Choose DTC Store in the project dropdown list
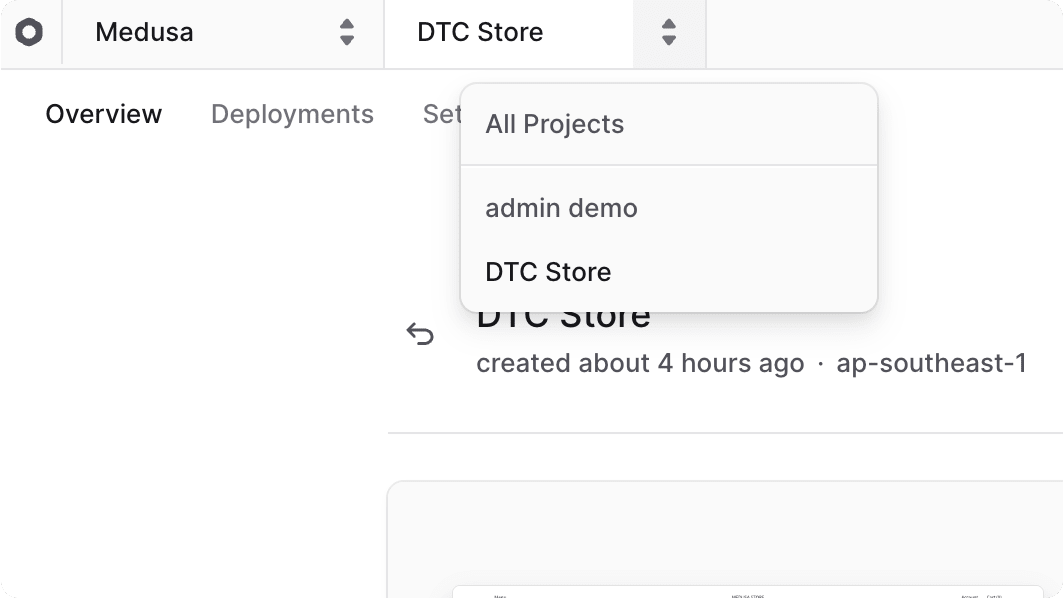This screenshot has width=1063, height=598. click(x=547, y=271)
